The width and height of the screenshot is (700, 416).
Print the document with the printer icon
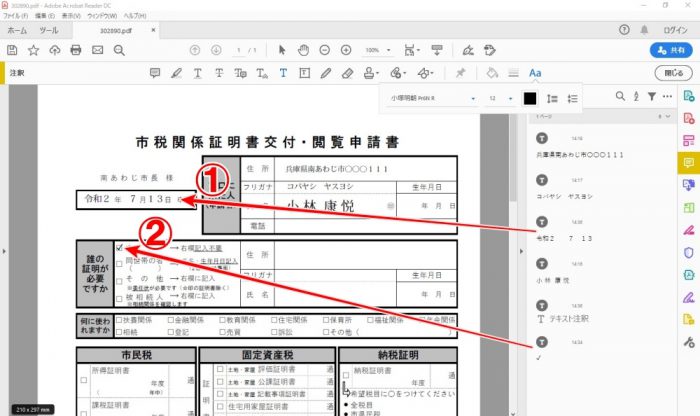76,50
